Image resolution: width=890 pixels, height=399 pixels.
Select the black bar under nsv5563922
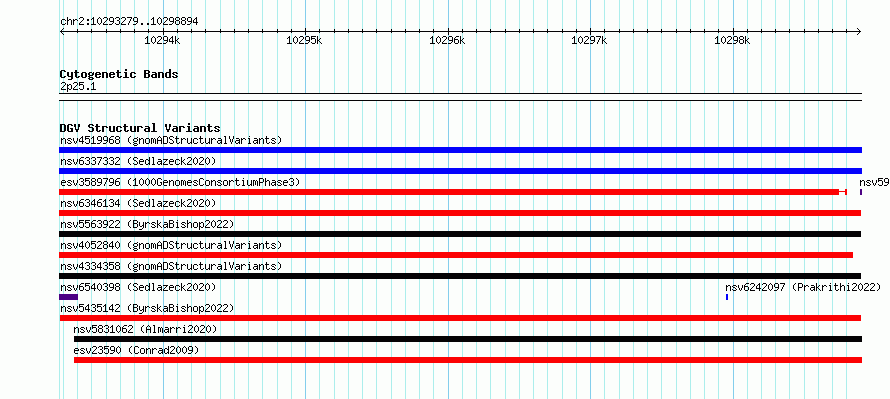(x=460, y=234)
